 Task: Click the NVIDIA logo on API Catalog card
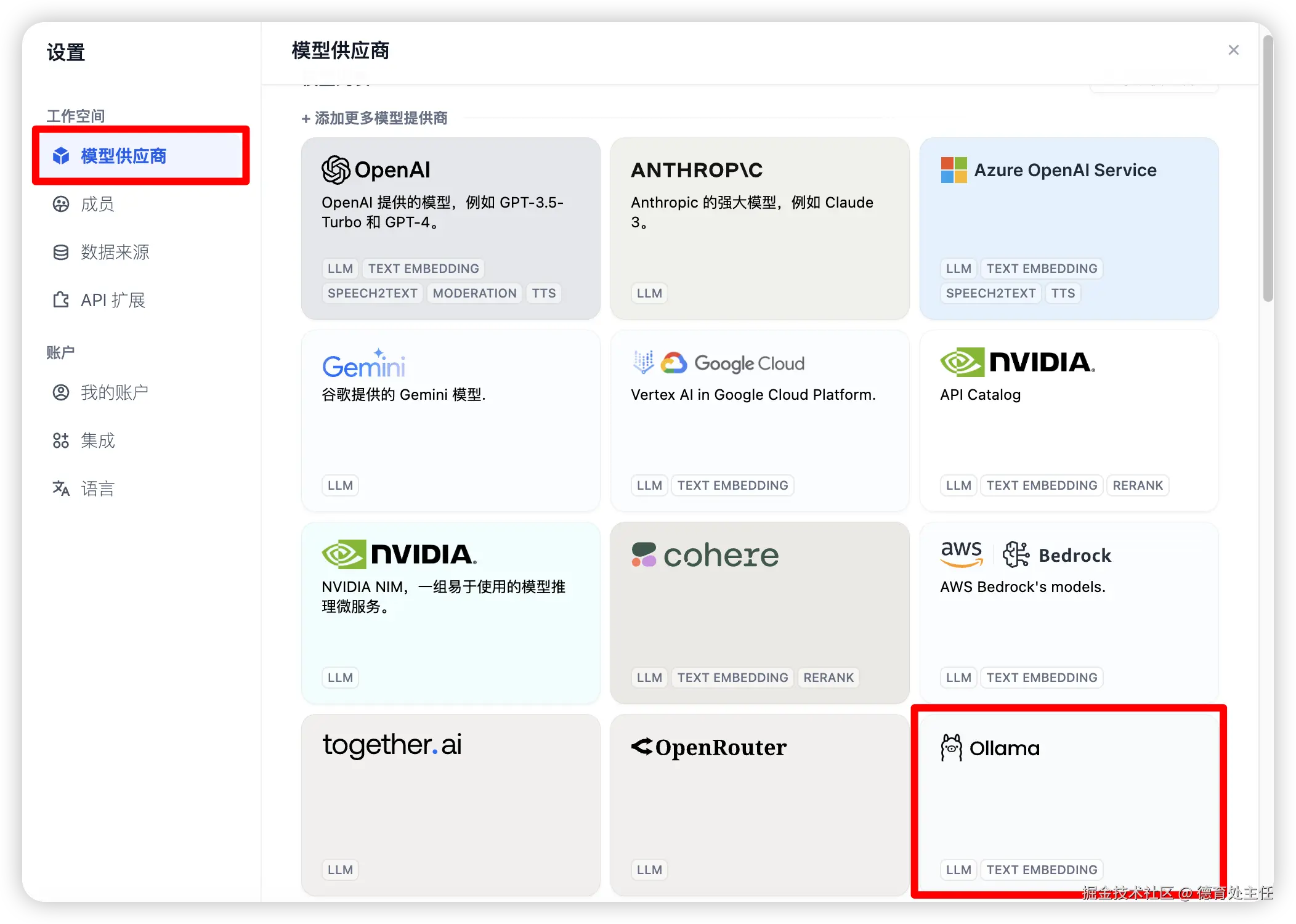(962, 363)
